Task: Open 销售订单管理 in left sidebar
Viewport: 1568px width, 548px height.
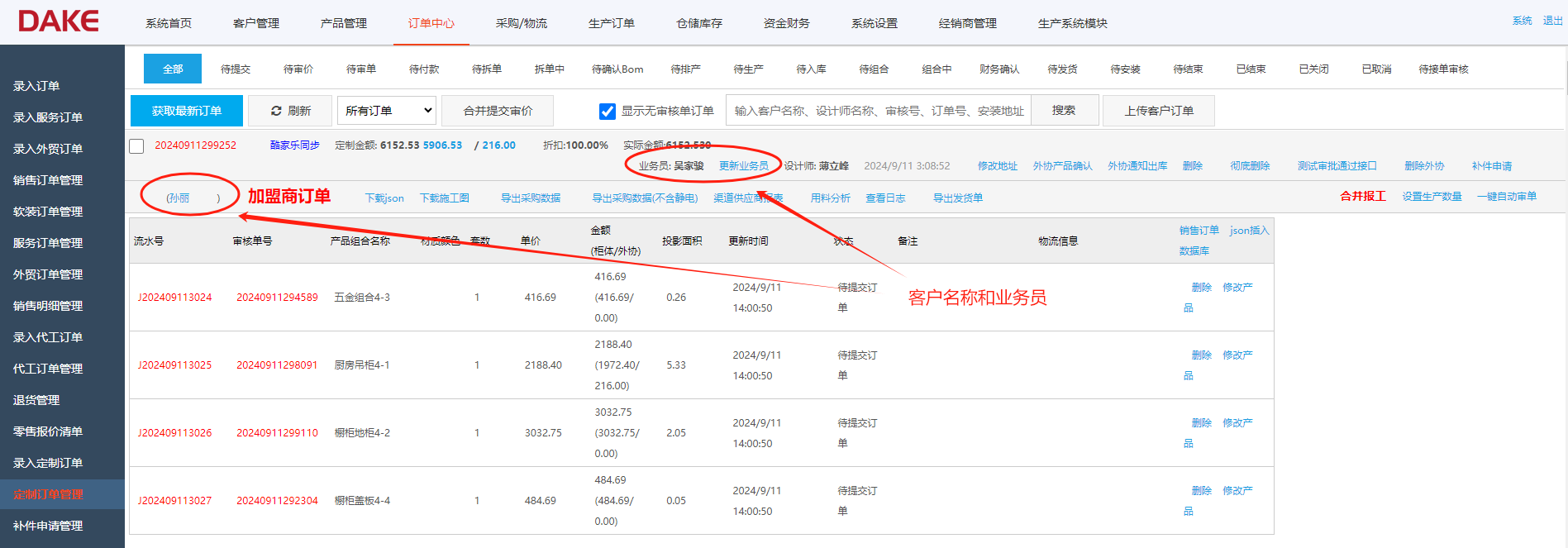Action: 48,180
